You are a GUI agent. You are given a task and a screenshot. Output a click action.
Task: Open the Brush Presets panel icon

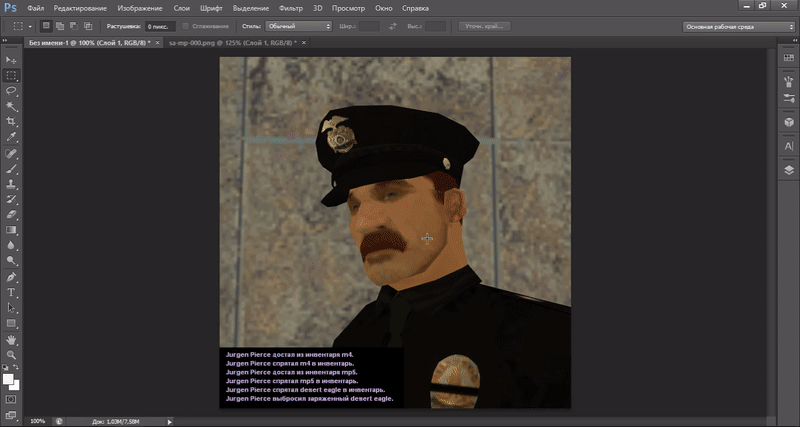point(789,81)
